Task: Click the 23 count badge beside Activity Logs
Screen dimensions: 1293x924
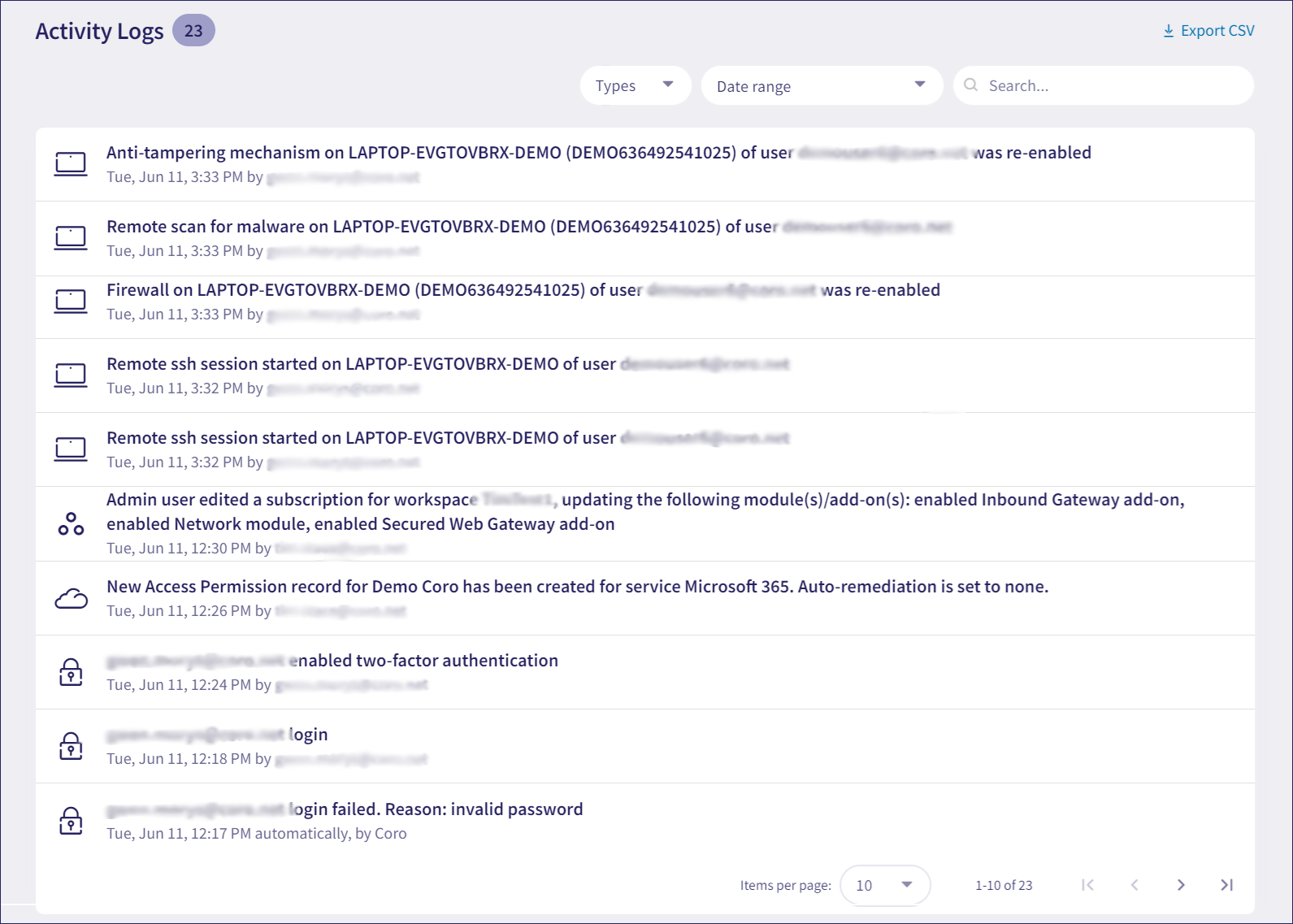Action: pyautogui.click(x=193, y=31)
